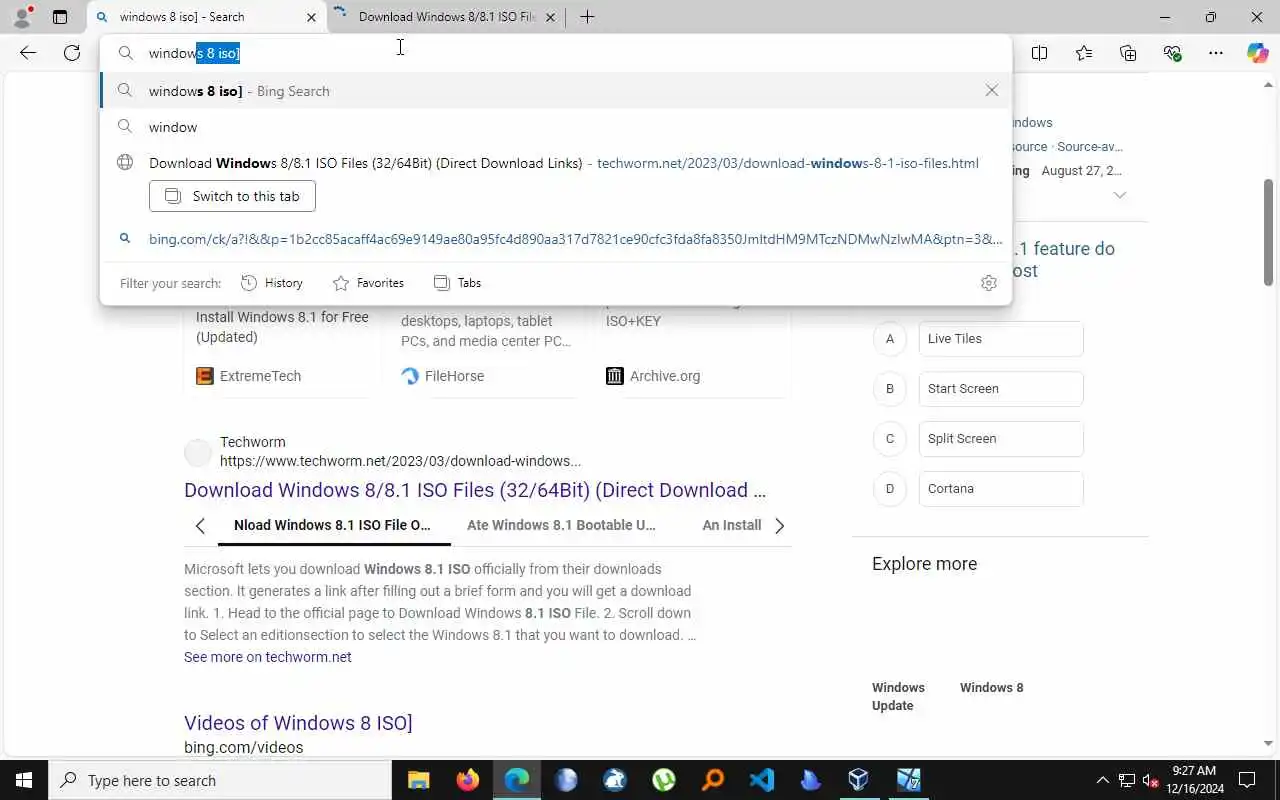Select the 'An Install' section tab
Image resolution: width=1280 pixels, height=800 pixels.
point(732,525)
